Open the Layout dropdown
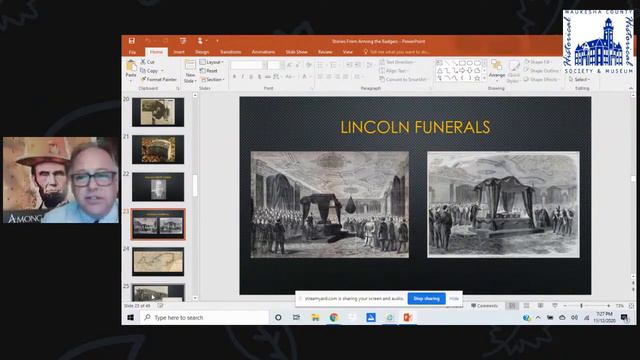640x360 pixels. pyautogui.click(x=211, y=62)
